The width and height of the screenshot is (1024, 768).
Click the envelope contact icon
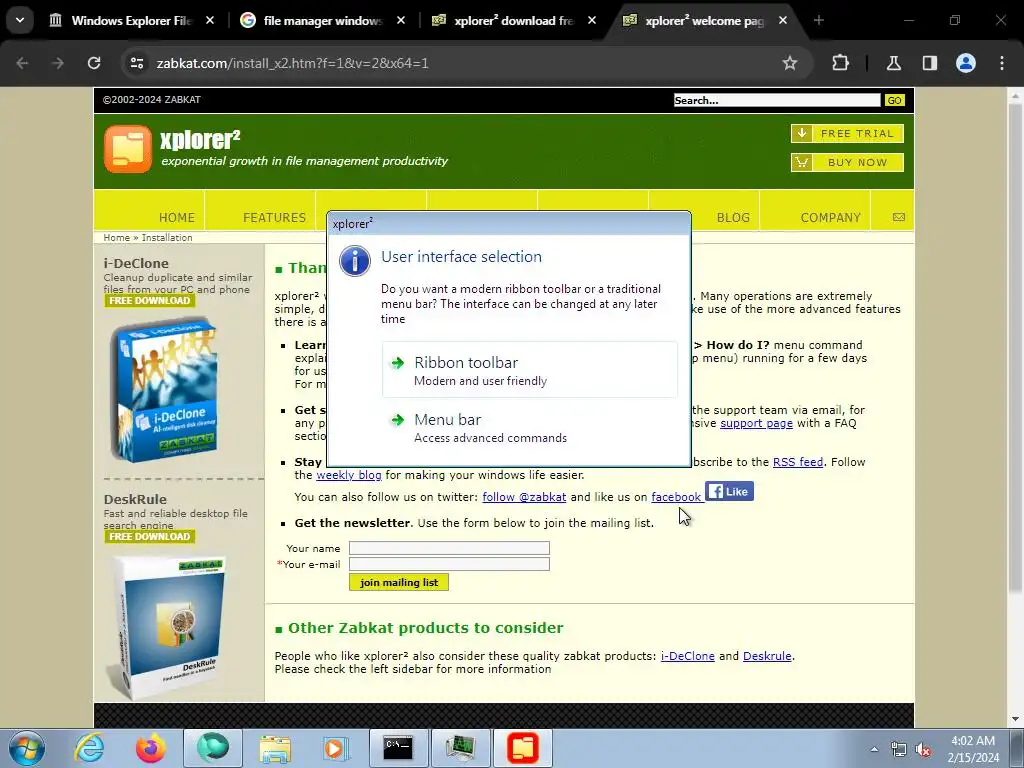click(x=899, y=217)
